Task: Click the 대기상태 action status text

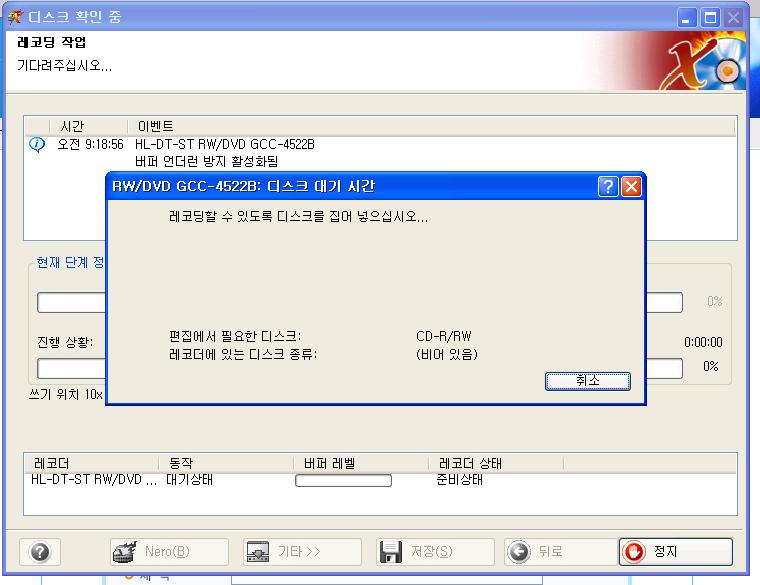Action: tap(190, 480)
